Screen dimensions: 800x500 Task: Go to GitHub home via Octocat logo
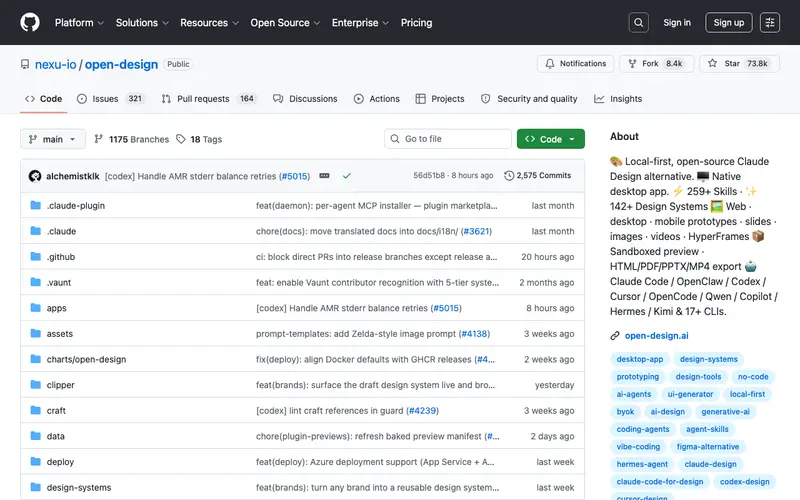click(30, 22)
